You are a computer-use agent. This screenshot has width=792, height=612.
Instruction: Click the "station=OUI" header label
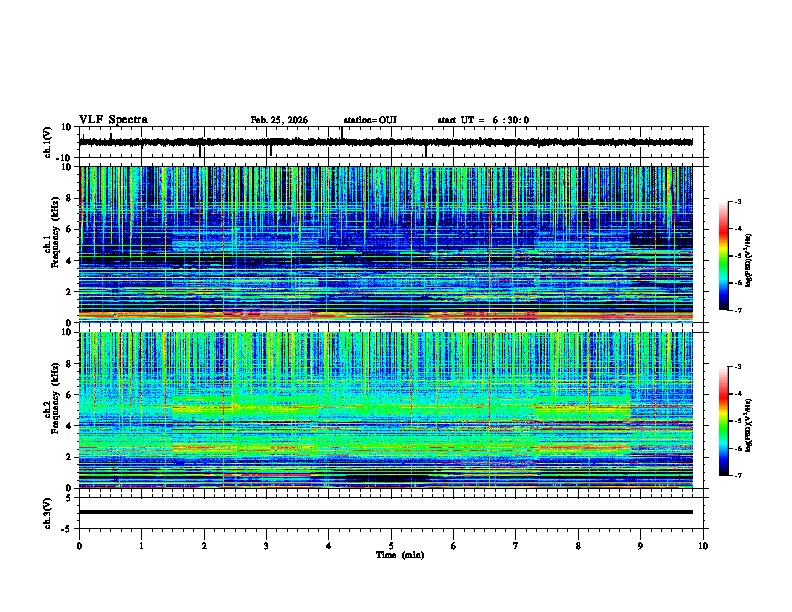pos(370,120)
